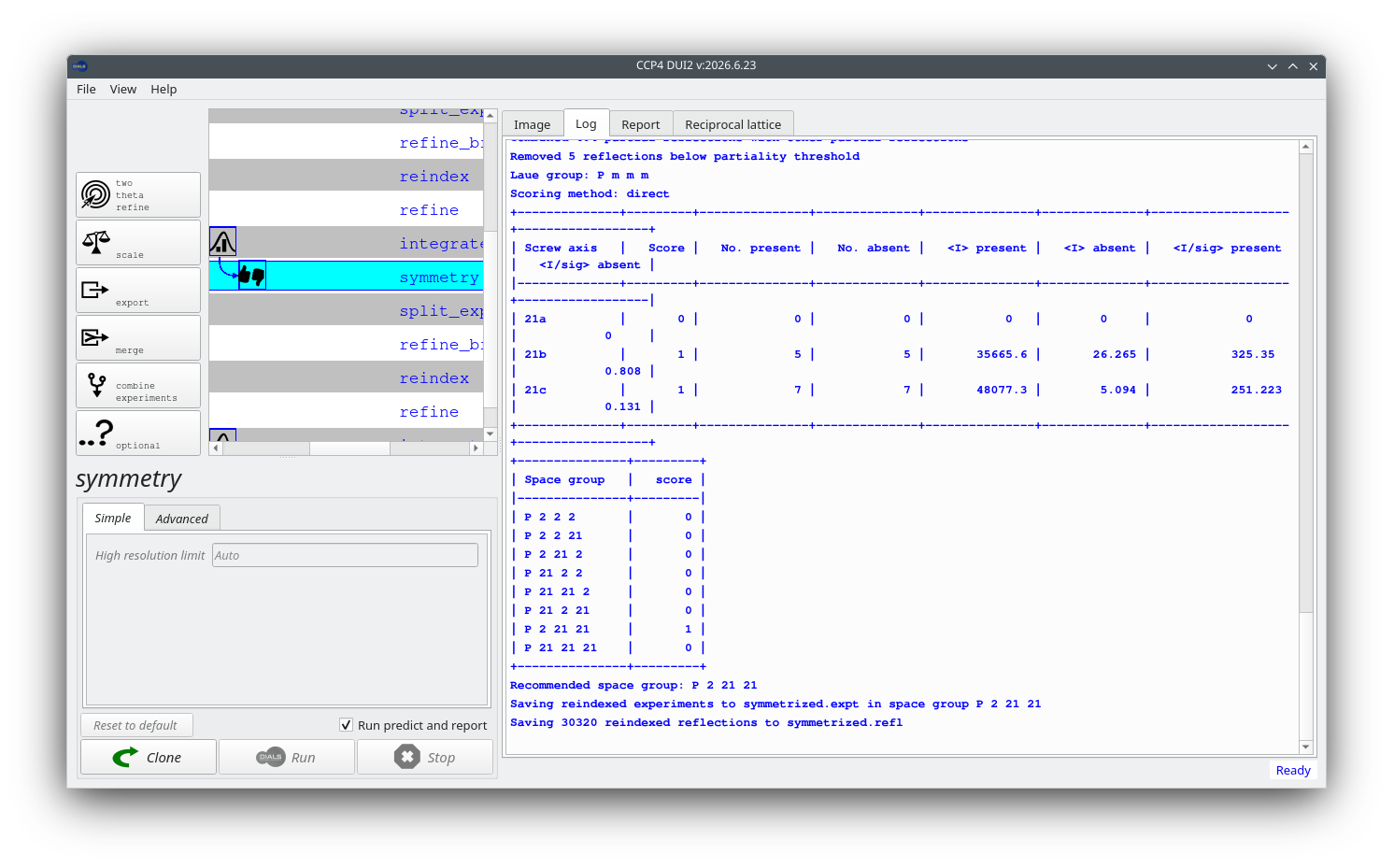The image size is (1394, 868).
Task: Select the Simple parameters tab
Action: pos(113,518)
